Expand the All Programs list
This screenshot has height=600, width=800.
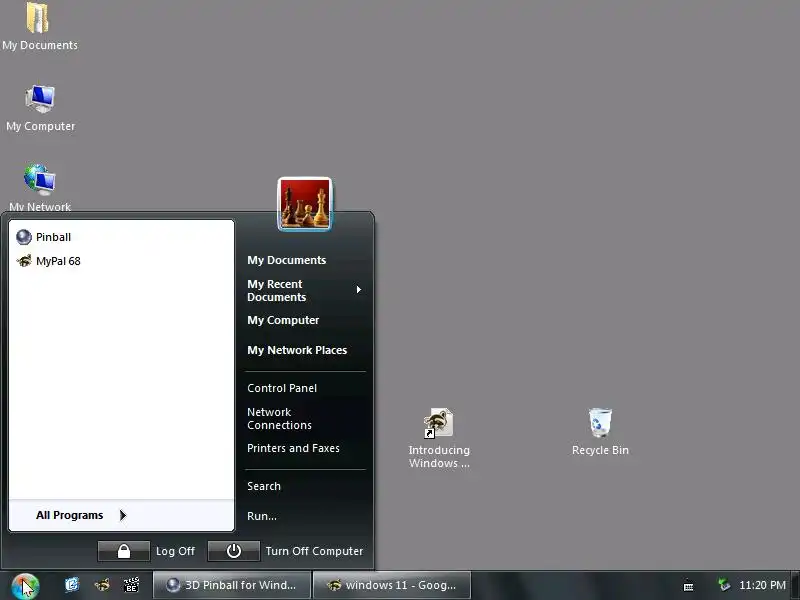coord(121,515)
